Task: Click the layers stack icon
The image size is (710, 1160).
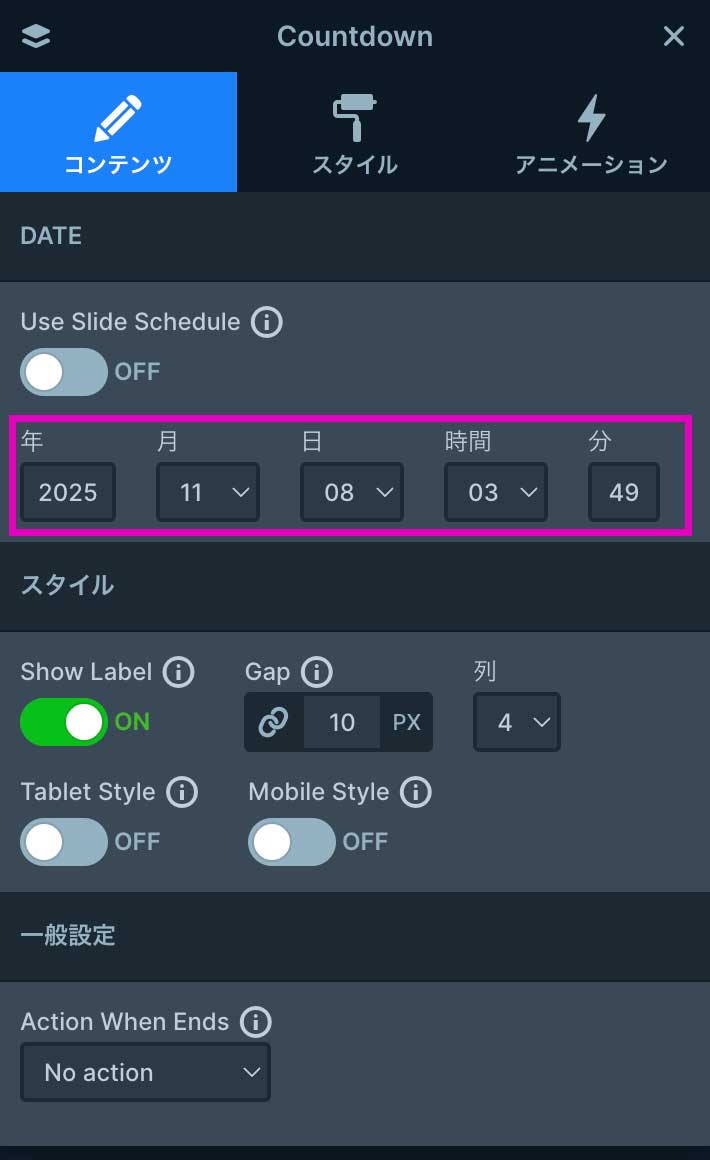Action: click(35, 36)
